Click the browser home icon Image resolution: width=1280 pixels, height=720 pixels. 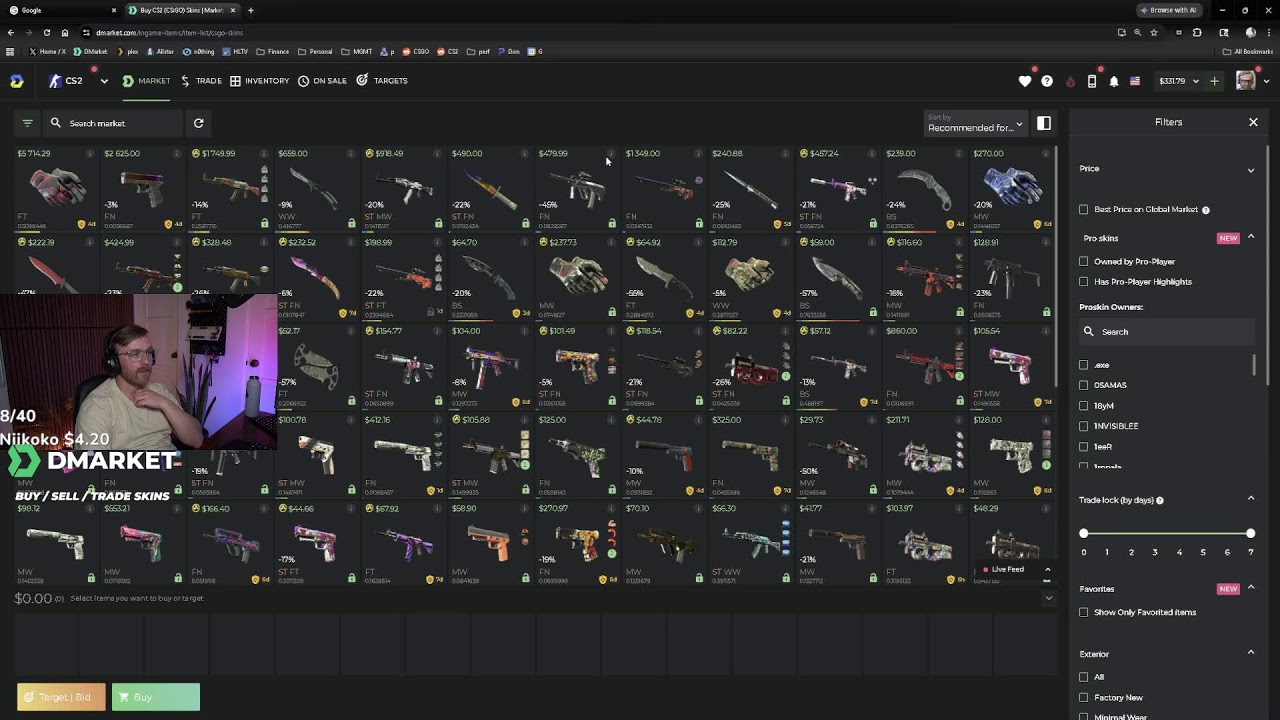(x=65, y=32)
